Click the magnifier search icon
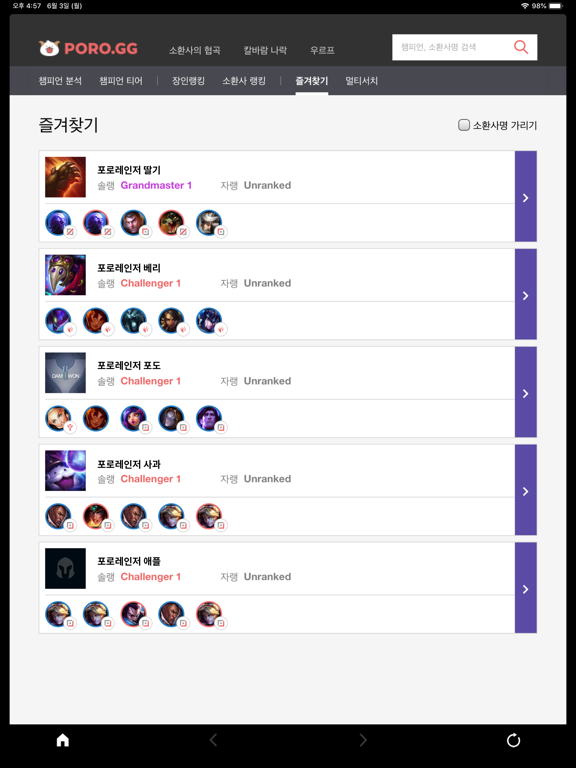Screen dimensions: 576x768 (521, 47)
